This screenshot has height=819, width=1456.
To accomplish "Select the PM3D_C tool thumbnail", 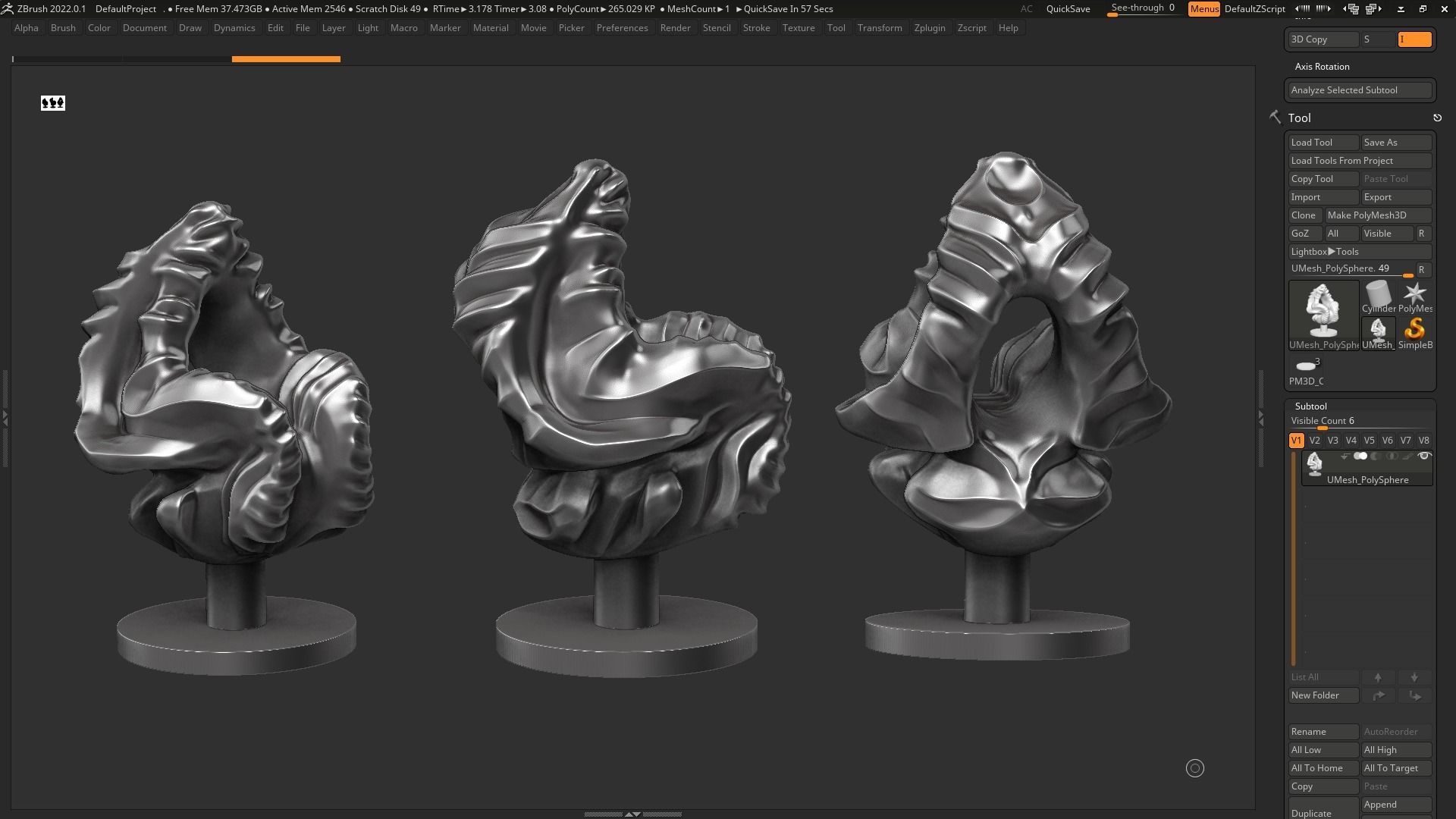I will [x=1306, y=370].
